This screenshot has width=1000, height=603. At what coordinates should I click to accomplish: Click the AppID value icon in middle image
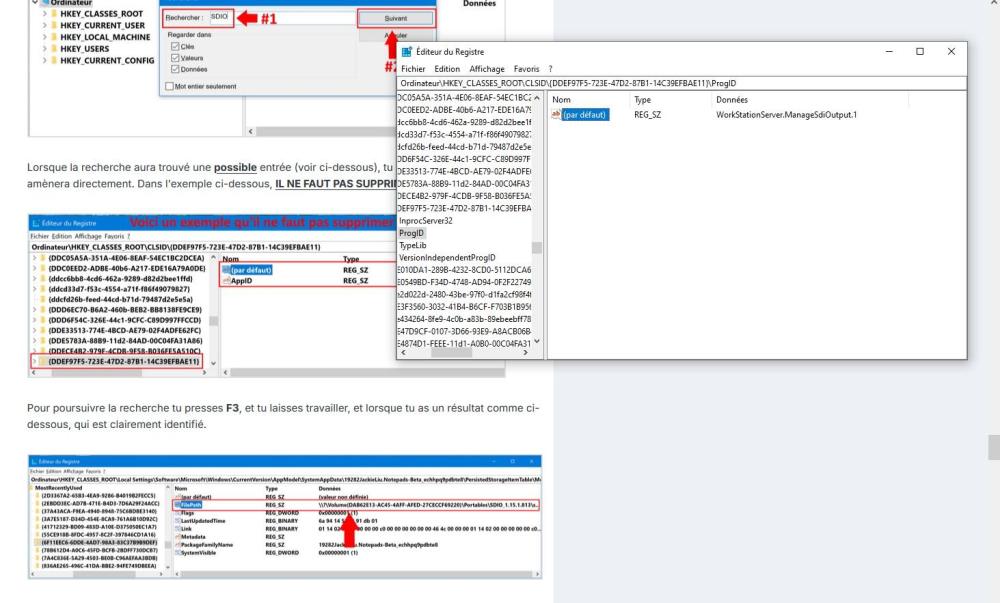[226, 280]
